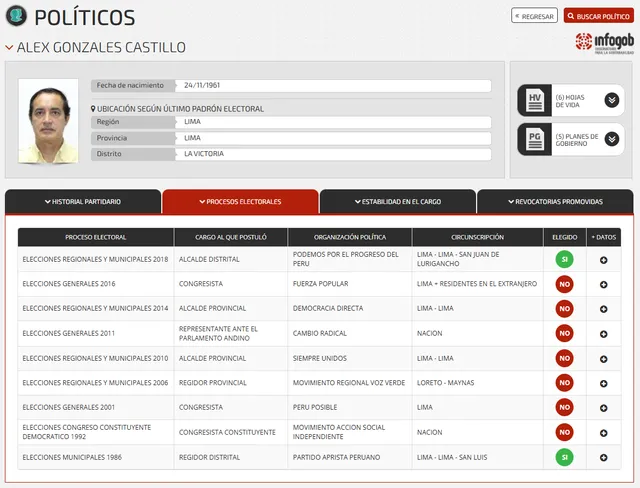The height and width of the screenshot is (488, 640).
Task: Click the Elegido column header
Action: click(564, 237)
